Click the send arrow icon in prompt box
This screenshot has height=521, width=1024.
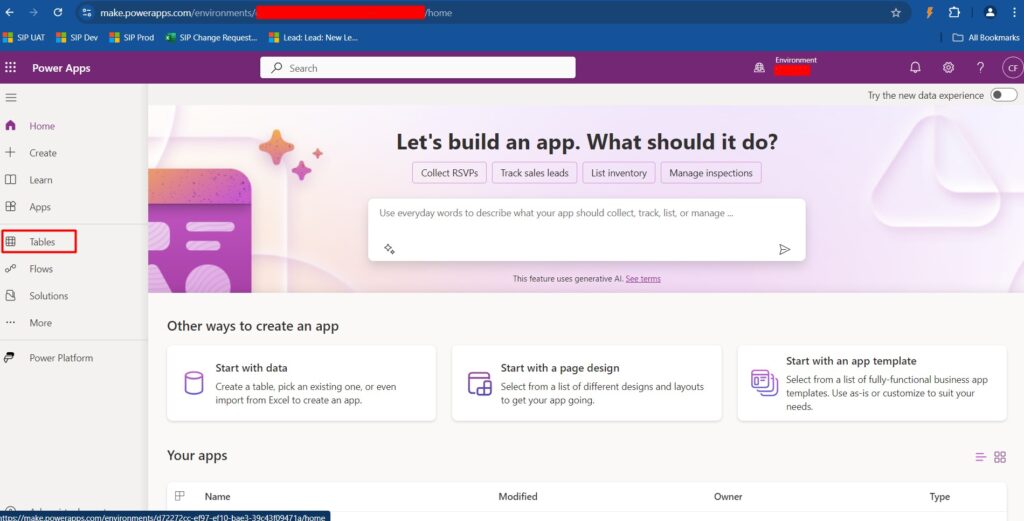coord(784,249)
